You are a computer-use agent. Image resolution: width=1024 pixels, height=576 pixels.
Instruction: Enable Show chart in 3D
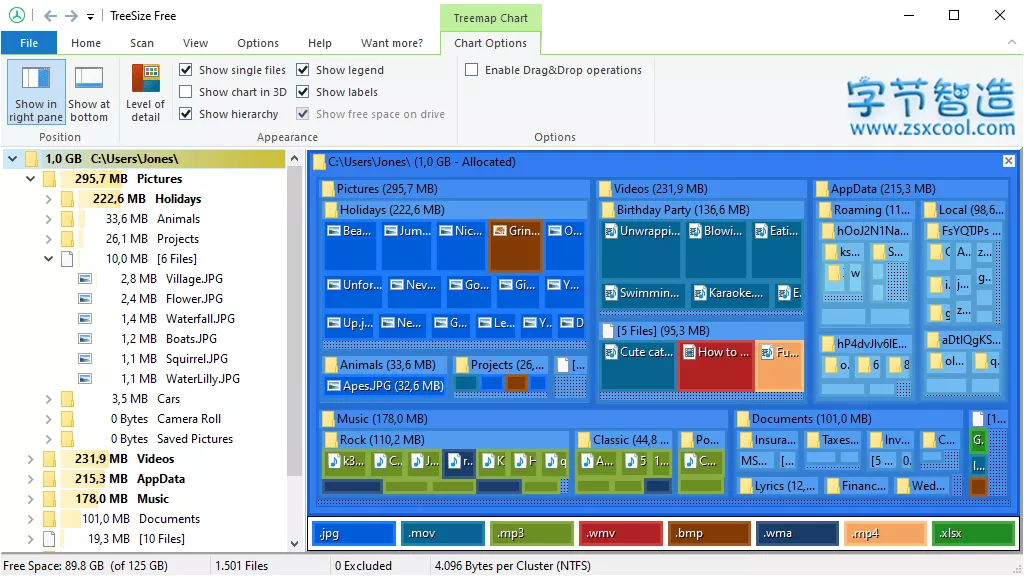186,92
